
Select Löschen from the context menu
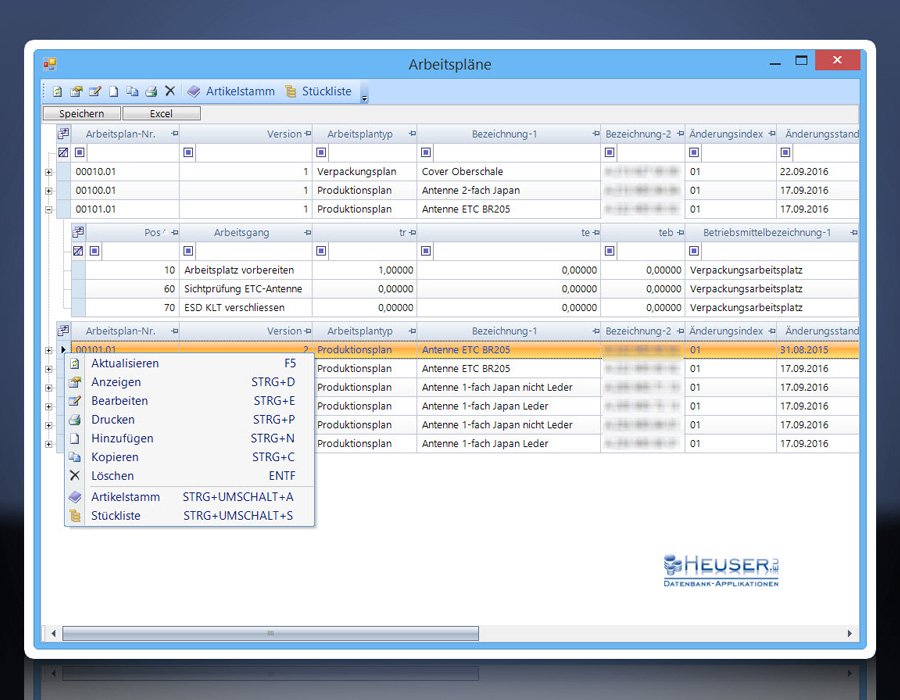pyautogui.click(x=112, y=476)
